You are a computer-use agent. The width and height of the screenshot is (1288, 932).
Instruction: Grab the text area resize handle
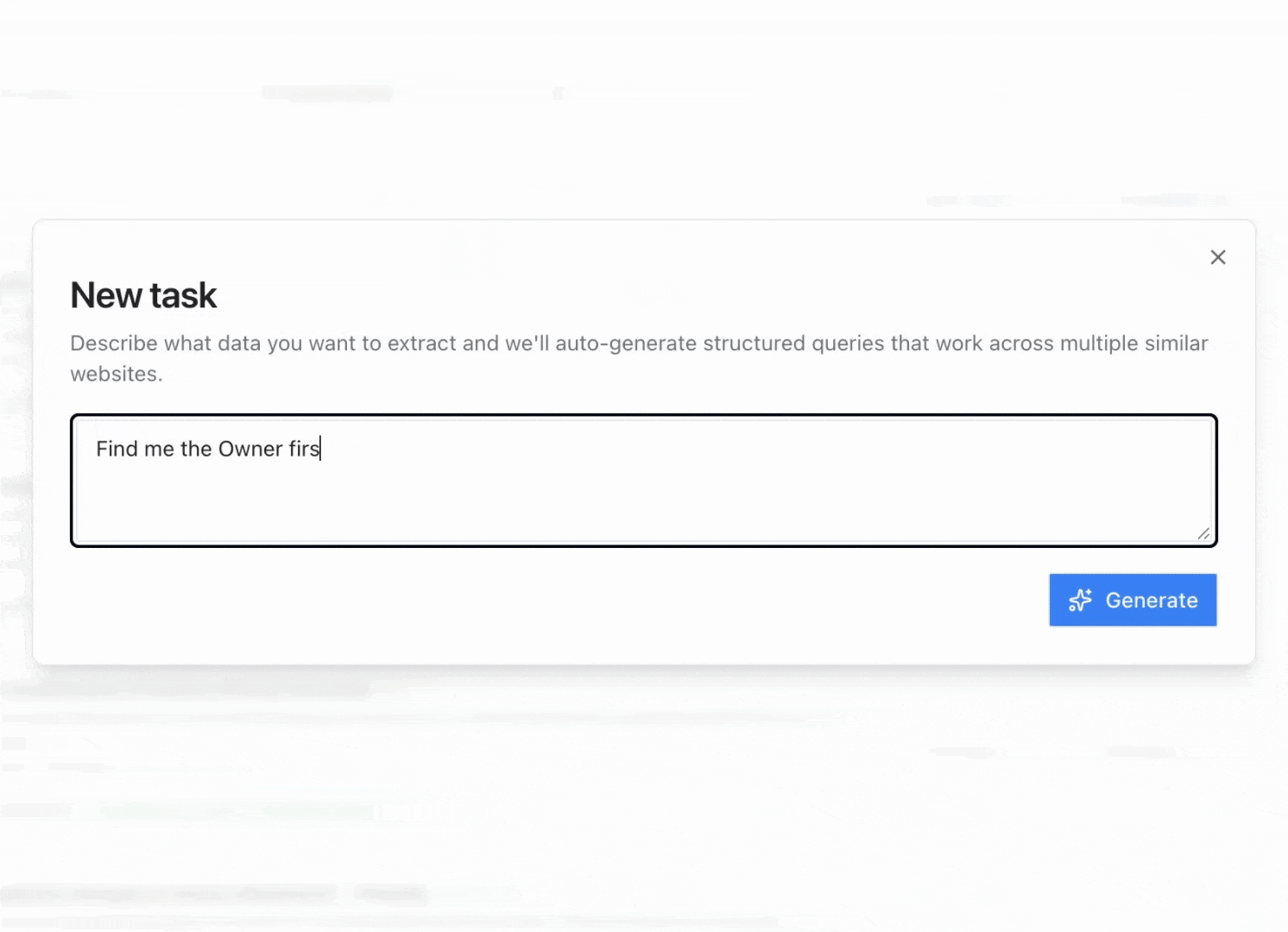1203,533
